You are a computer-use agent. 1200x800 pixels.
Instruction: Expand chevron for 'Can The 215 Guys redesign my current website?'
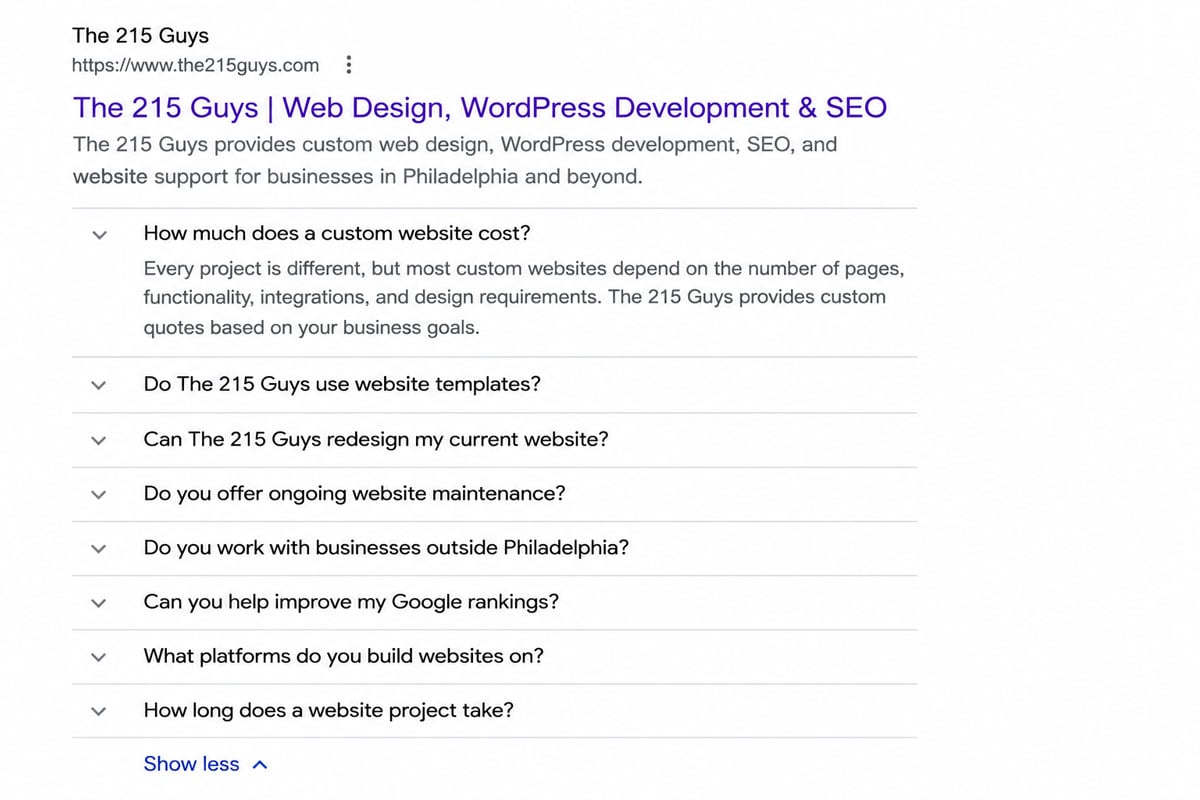pos(98,440)
